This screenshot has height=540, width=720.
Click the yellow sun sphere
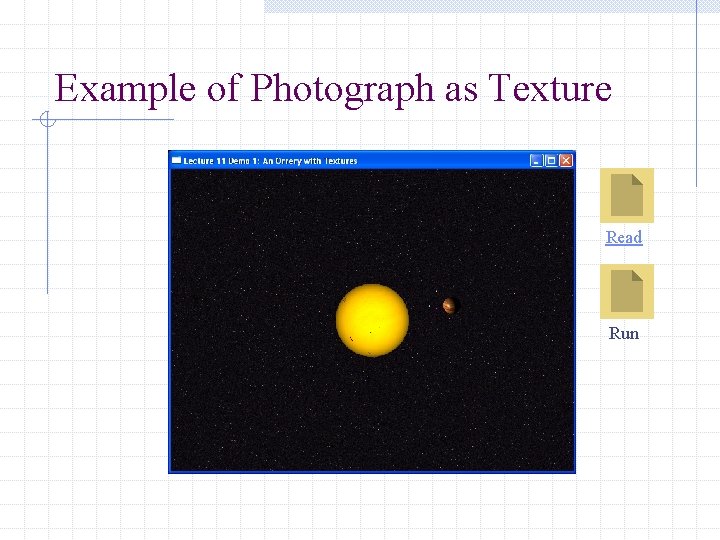click(372, 320)
